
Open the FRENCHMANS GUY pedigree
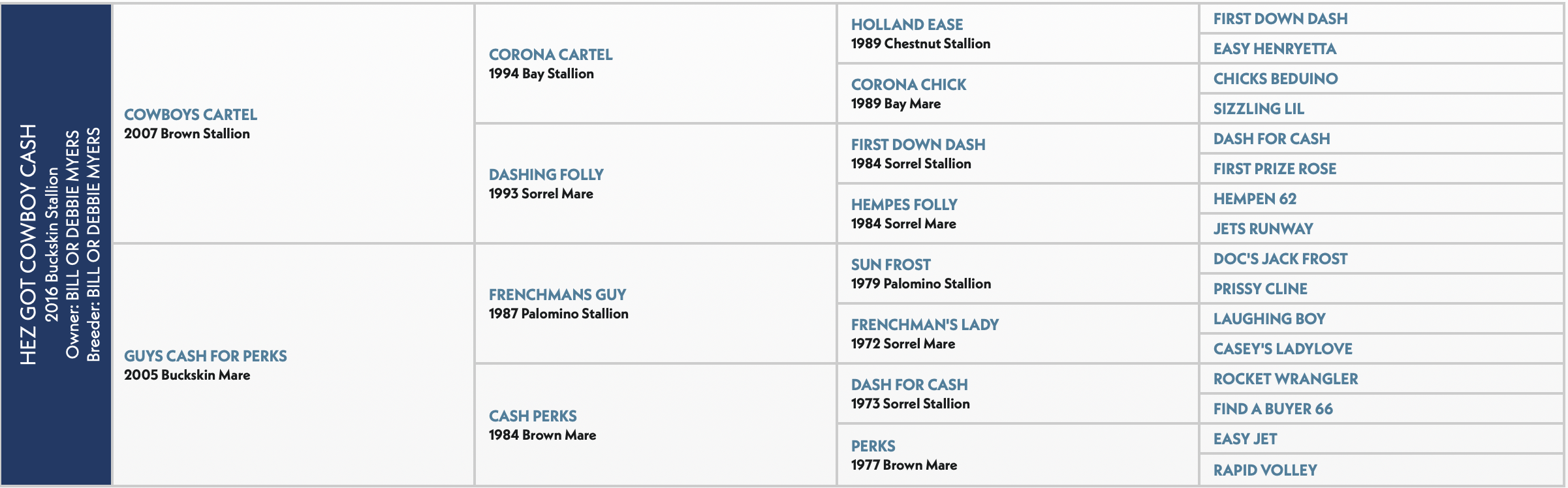click(x=557, y=295)
